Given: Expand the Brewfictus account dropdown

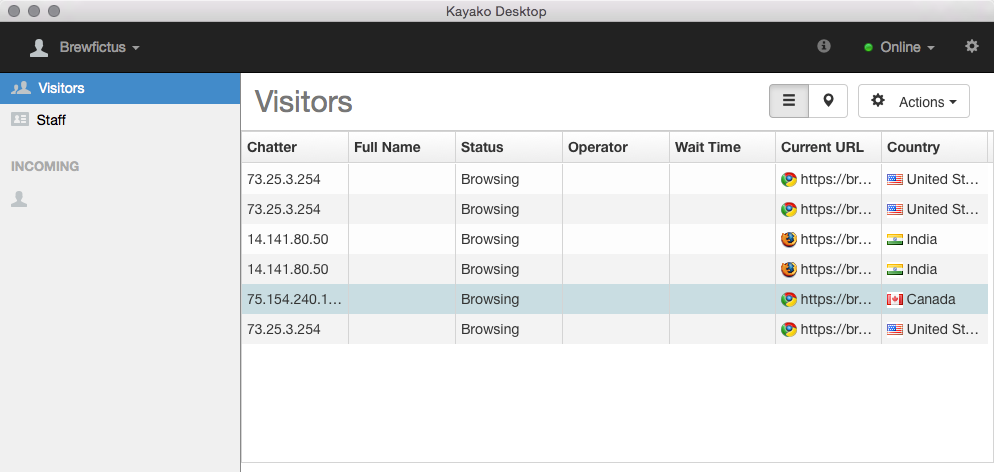Looking at the screenshot, I should pyautogui.click(x=99, y=48).
